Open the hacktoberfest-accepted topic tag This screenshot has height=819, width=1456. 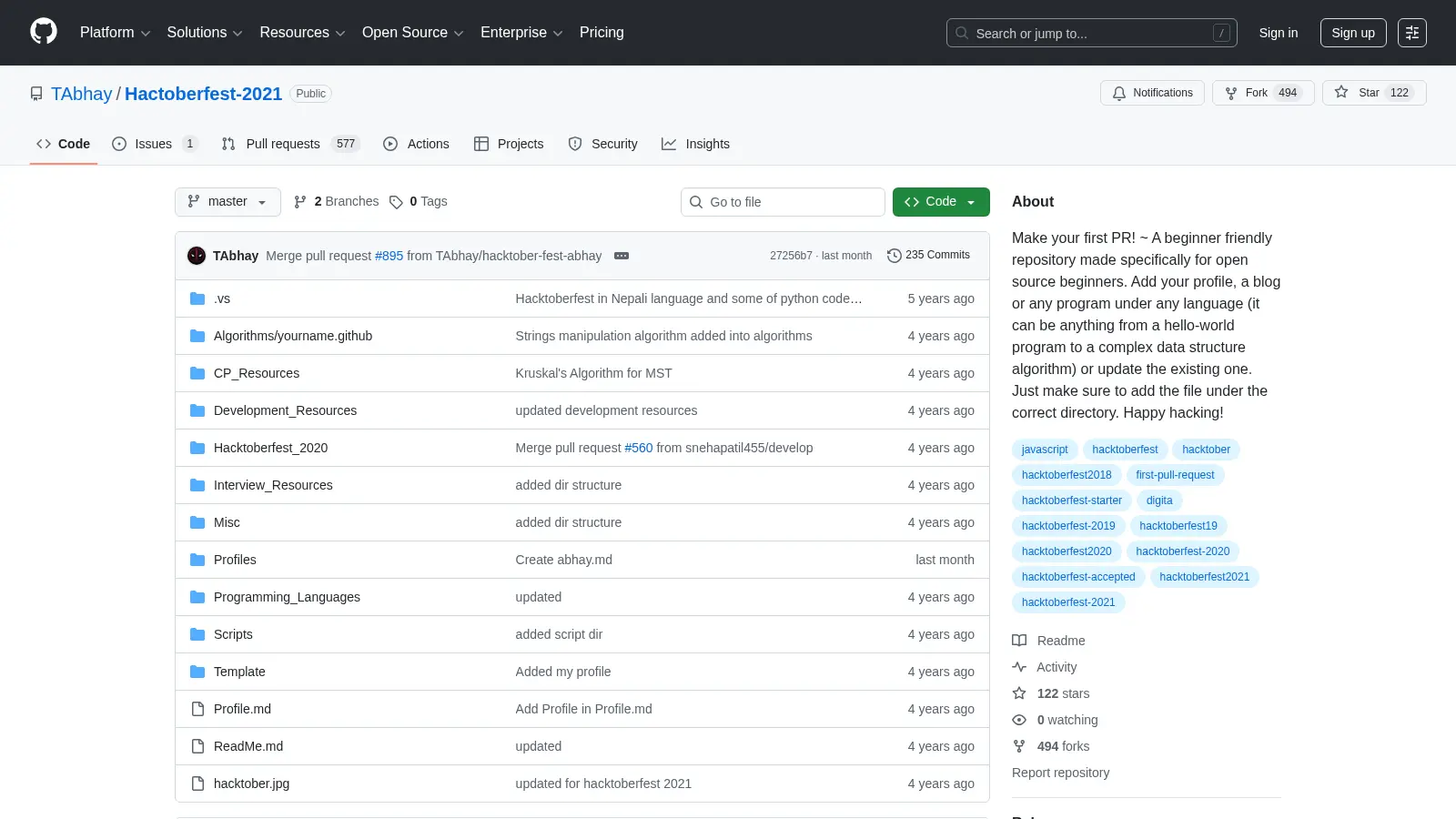1078,577
